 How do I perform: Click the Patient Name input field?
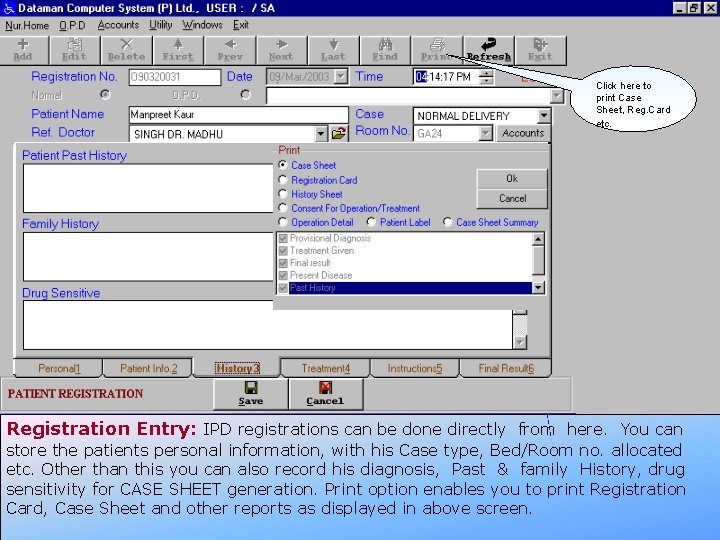[238, 114]
